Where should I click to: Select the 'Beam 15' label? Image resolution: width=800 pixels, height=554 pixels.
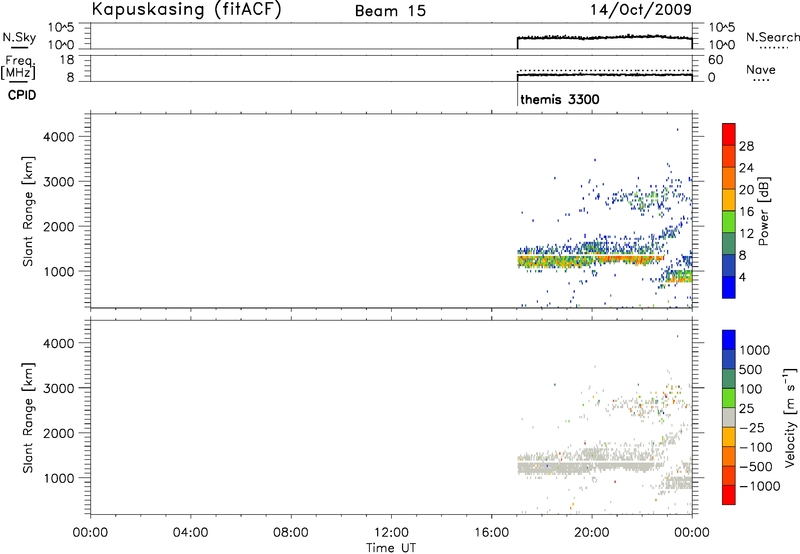pos(390,11)
